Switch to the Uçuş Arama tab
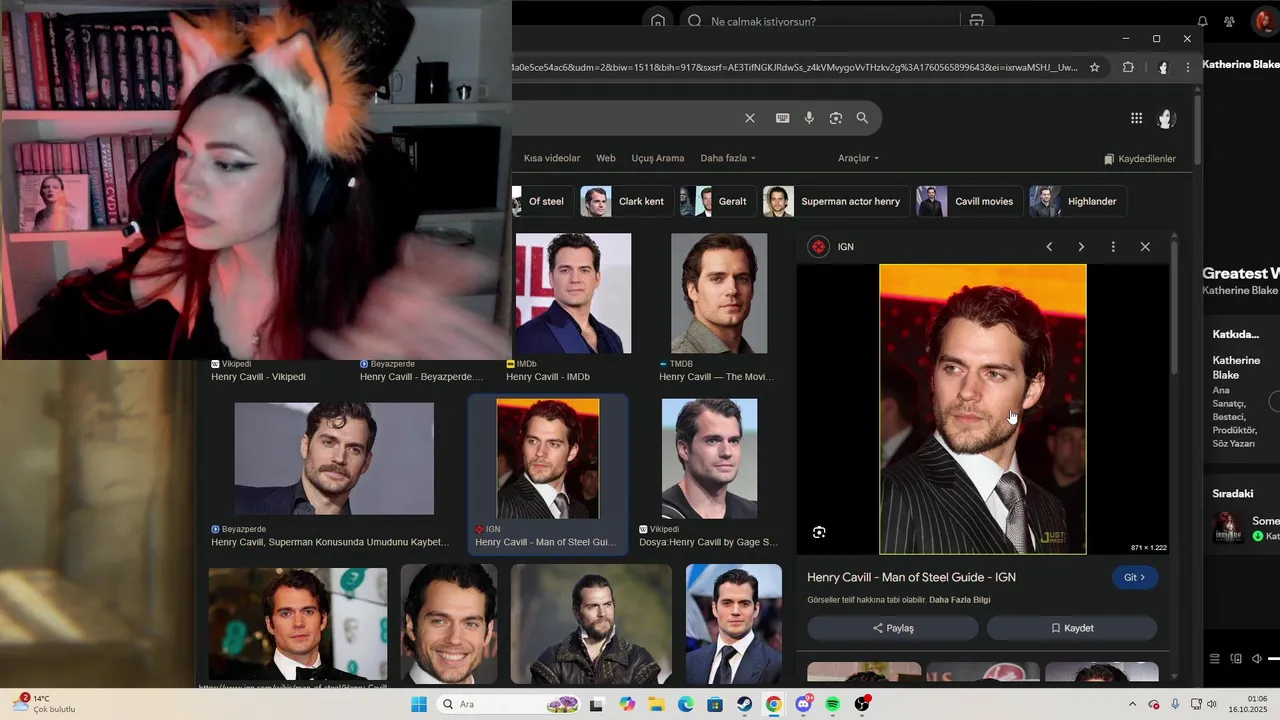Viewport: 1280px width, 720px height. [658, 158]
